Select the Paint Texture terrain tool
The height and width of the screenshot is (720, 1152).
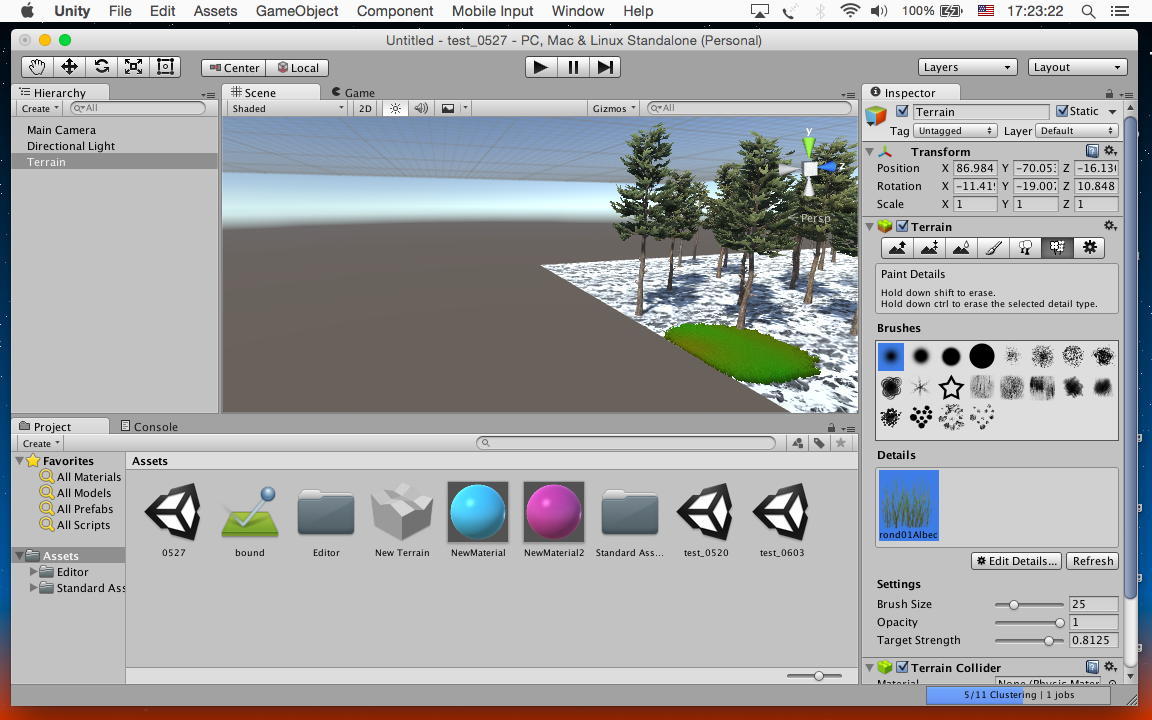click(x=993, y=248)
